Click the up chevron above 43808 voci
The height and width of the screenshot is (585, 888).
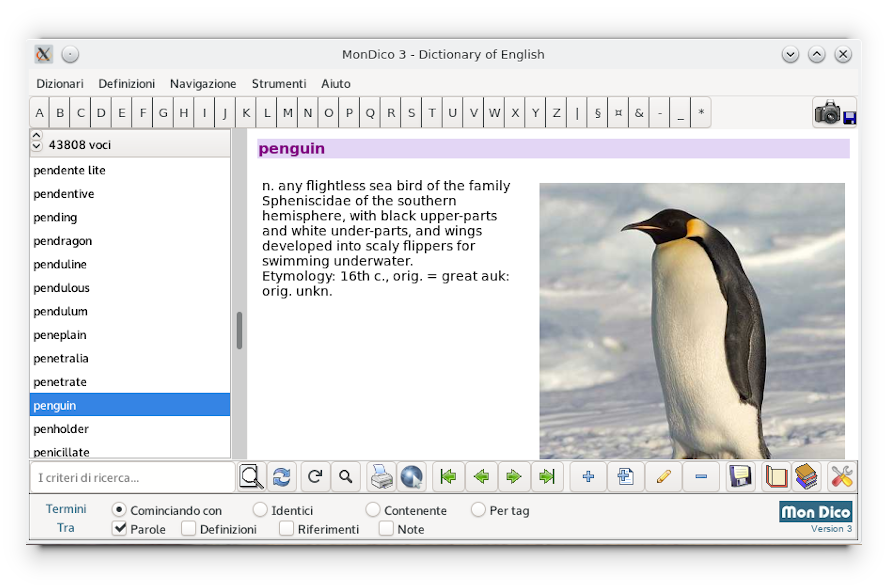pyautogui.click(x=37, y=135)
